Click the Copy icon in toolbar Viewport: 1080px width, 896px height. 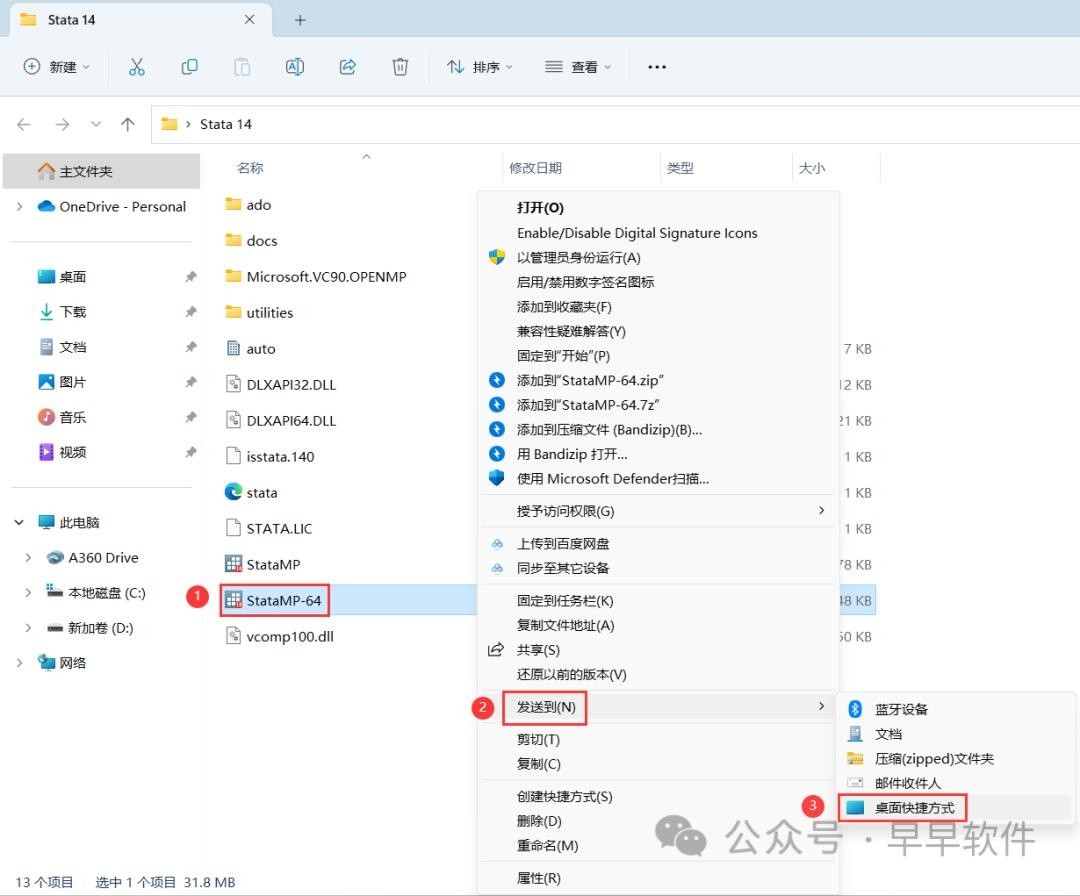(189, 67)
